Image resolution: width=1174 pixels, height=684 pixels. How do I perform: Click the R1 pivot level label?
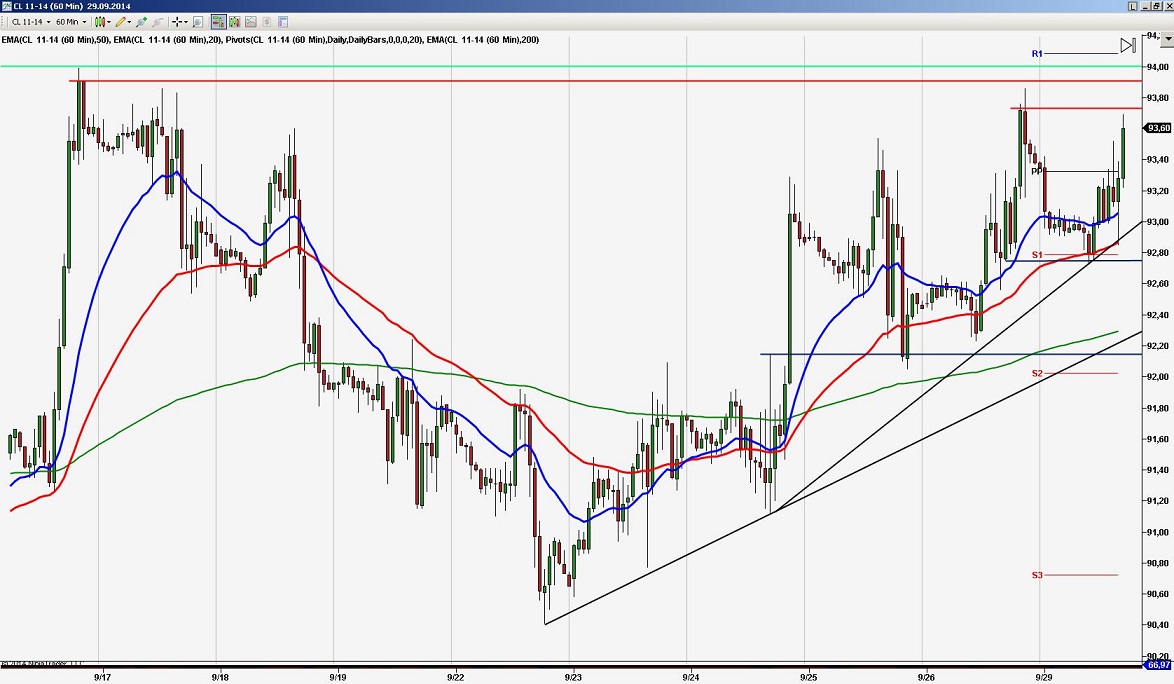1036,53
